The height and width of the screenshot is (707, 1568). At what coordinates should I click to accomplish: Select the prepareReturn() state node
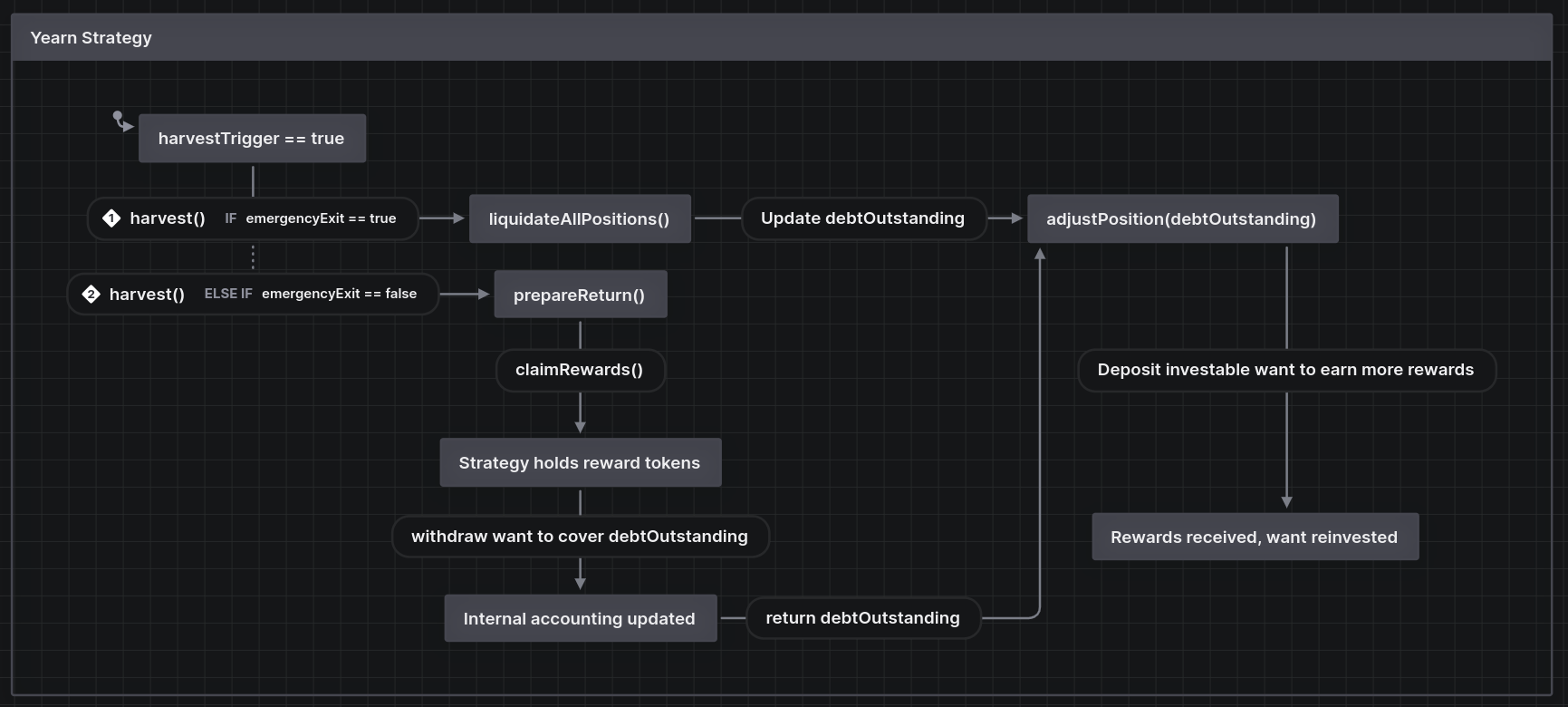pyautogui.click(x=580, y=295)
